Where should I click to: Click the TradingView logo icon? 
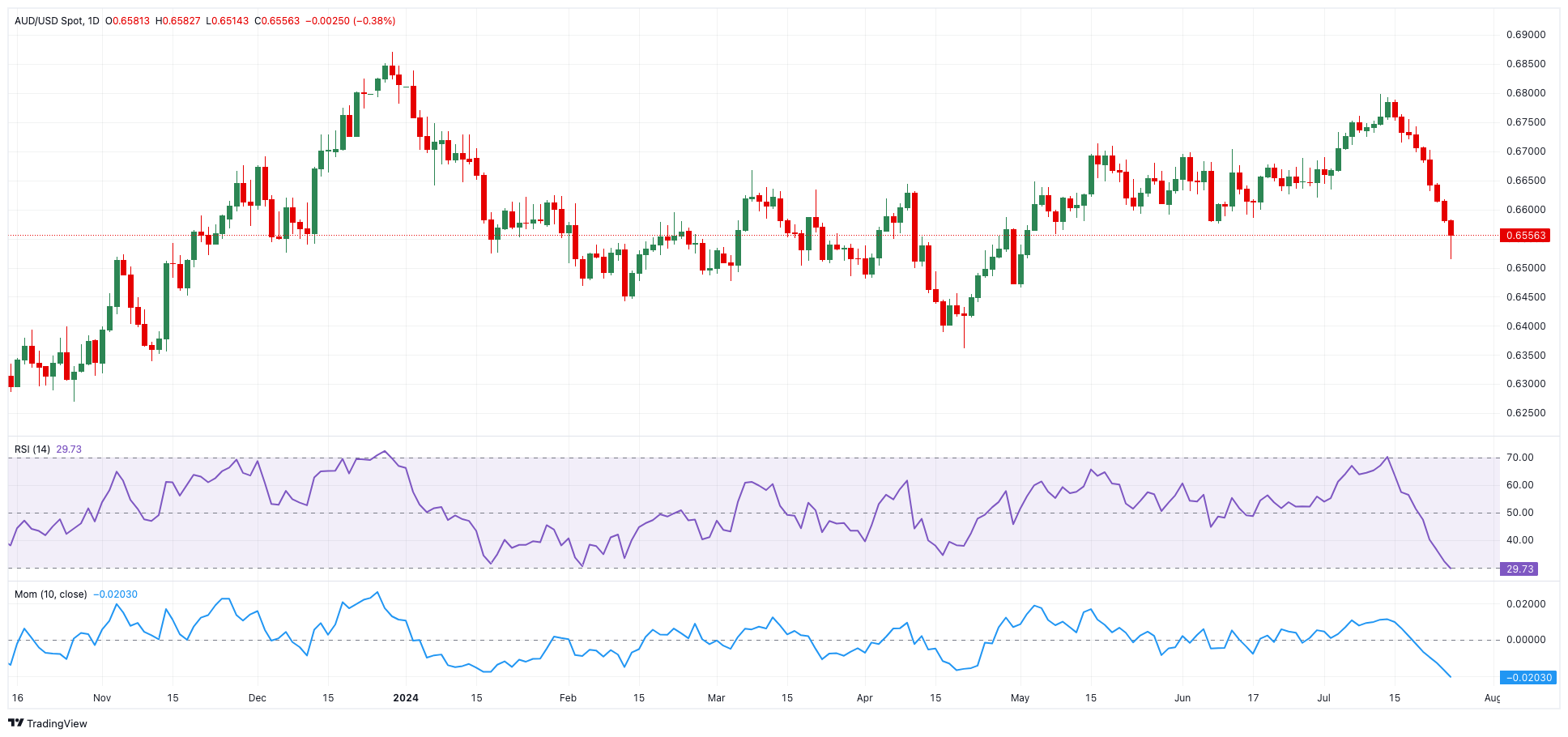(x=16, y=723)
